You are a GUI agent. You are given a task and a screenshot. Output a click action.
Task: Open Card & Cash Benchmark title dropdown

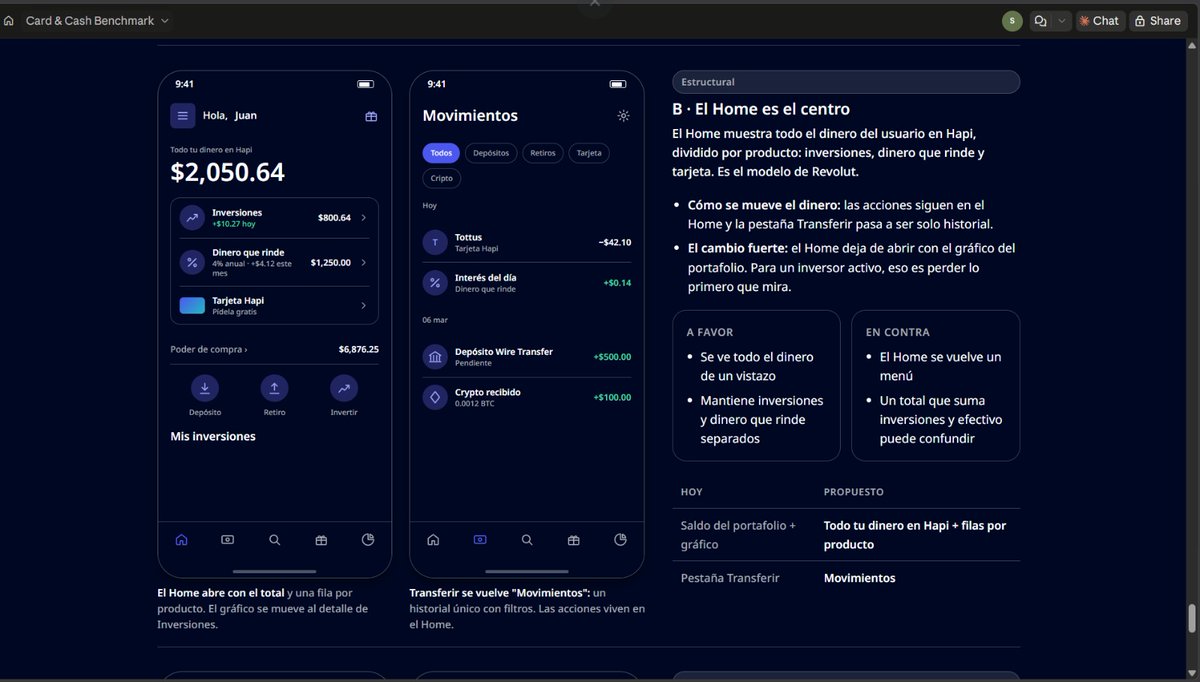pos(98,20)
